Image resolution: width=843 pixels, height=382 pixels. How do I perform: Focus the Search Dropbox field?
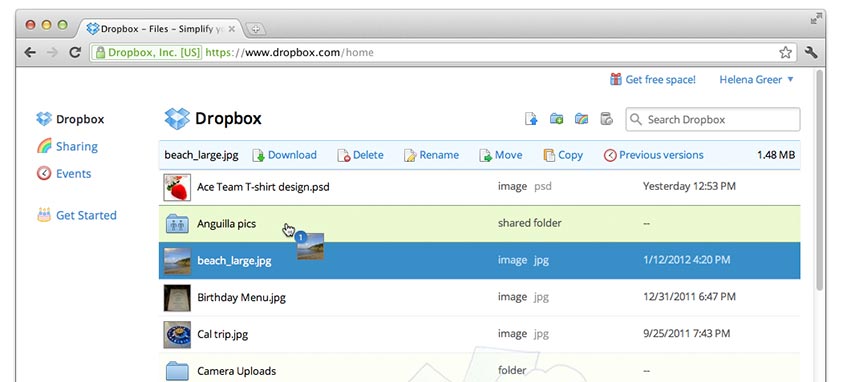click(713, 119)
